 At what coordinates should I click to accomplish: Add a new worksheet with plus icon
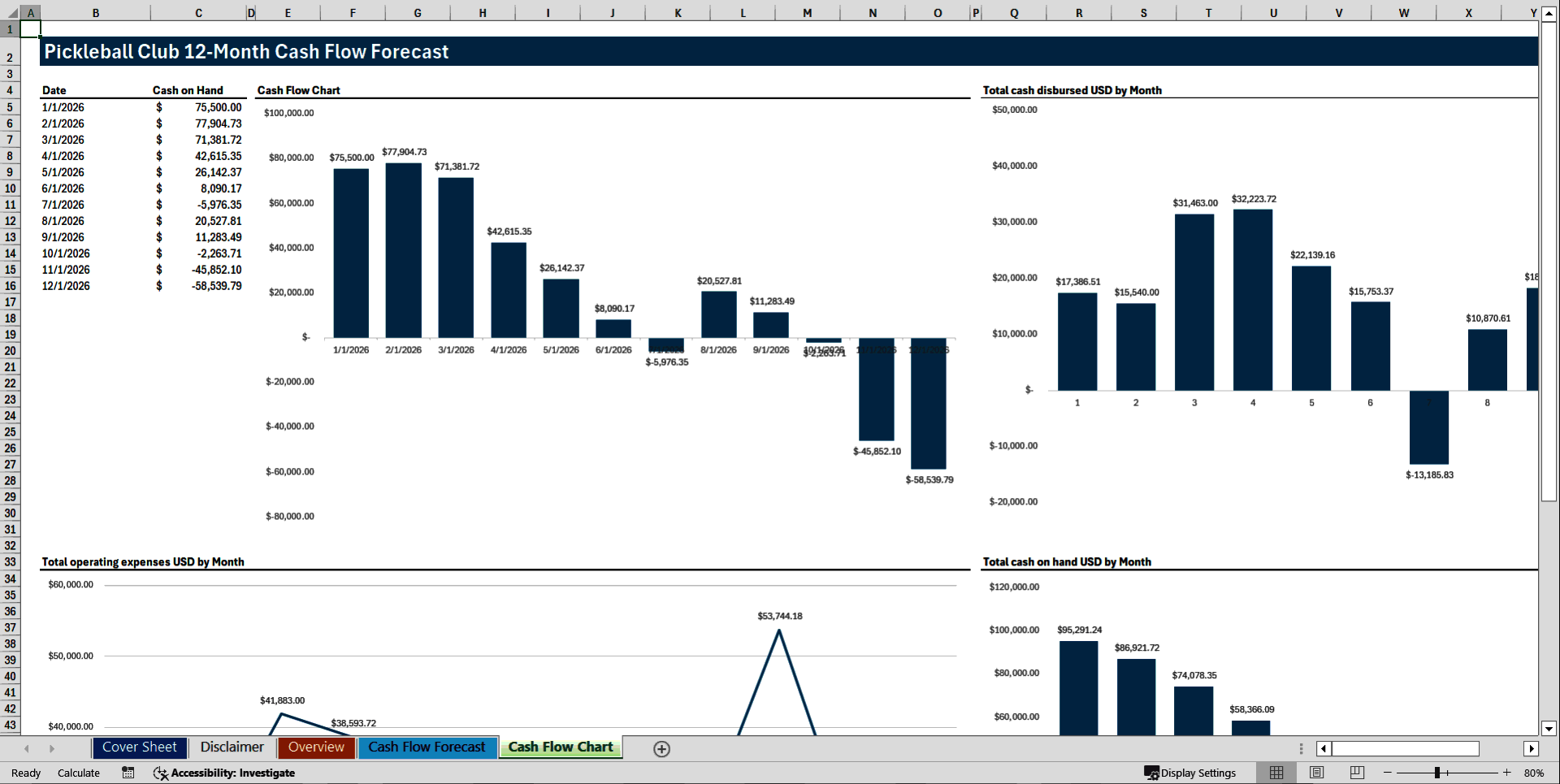pos(661,748)
